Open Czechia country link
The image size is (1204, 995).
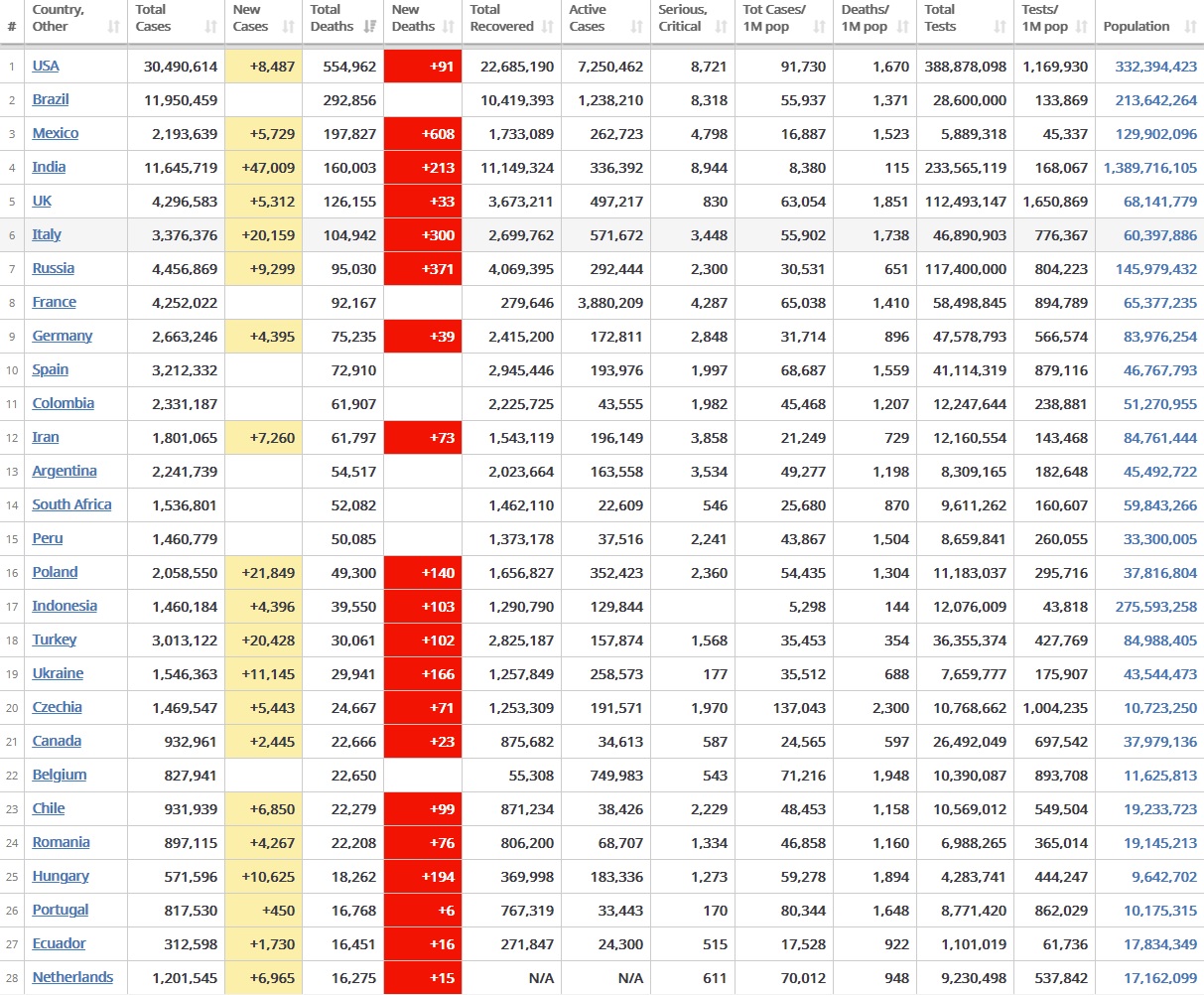[x=57, y=707]
